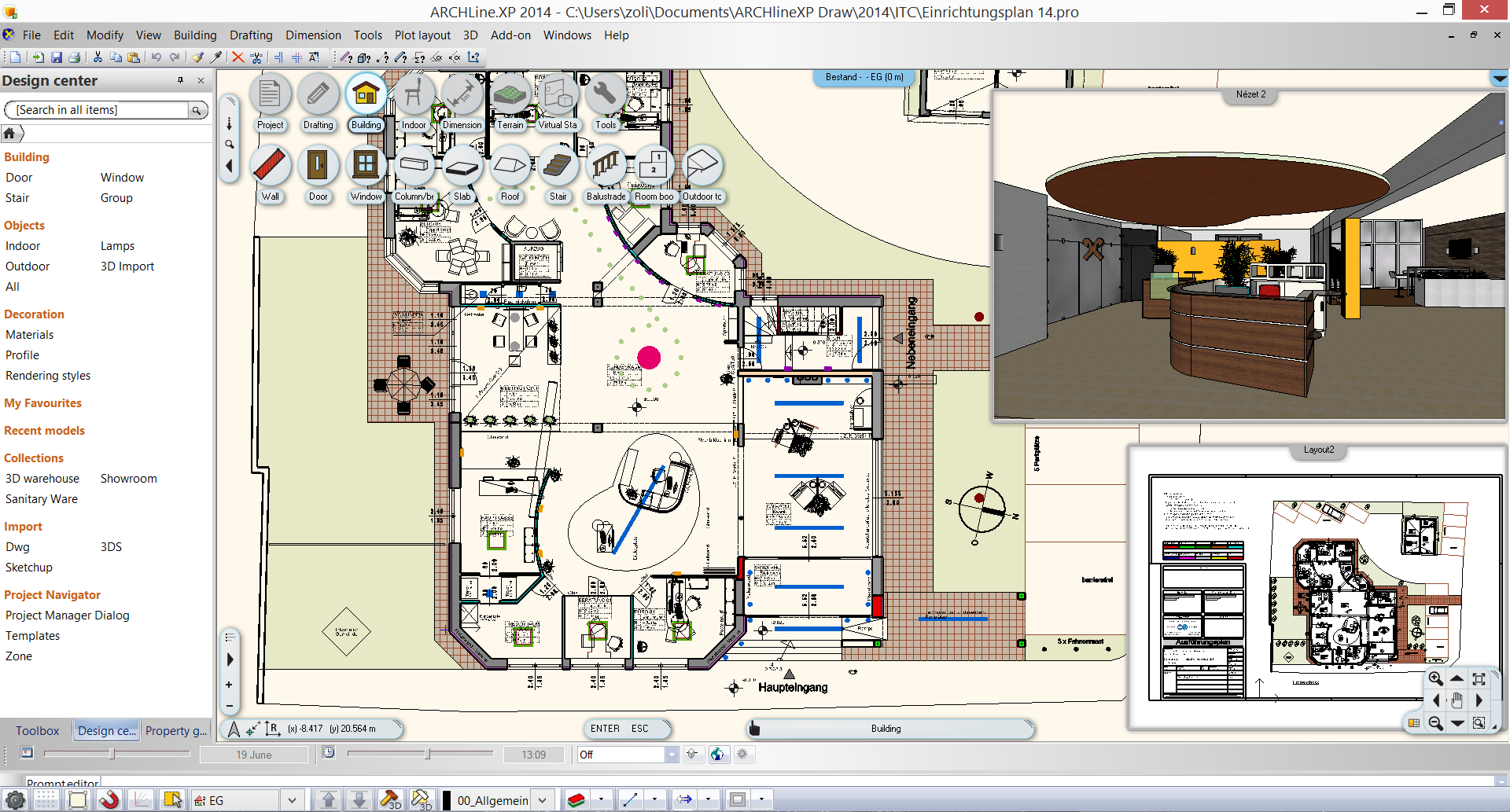Click the Undo arrow toolbar icon
1510x812 pixels.
click(157, 57)
